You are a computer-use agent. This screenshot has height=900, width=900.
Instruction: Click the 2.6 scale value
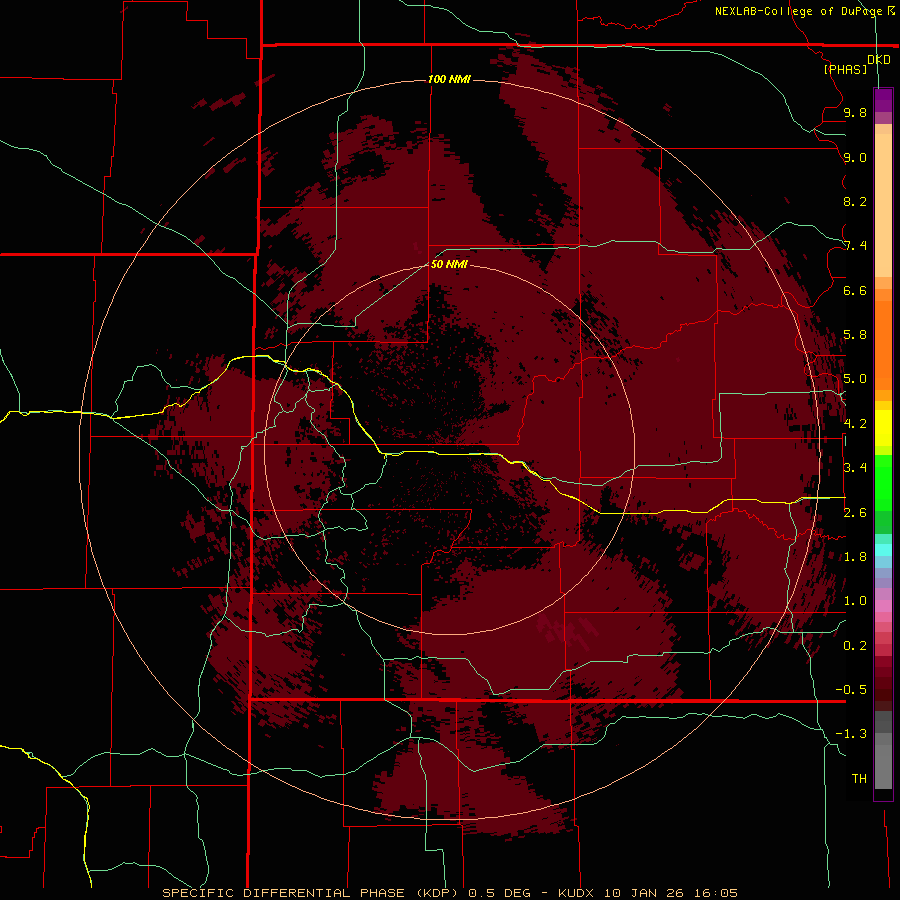(x=855, y=513)
